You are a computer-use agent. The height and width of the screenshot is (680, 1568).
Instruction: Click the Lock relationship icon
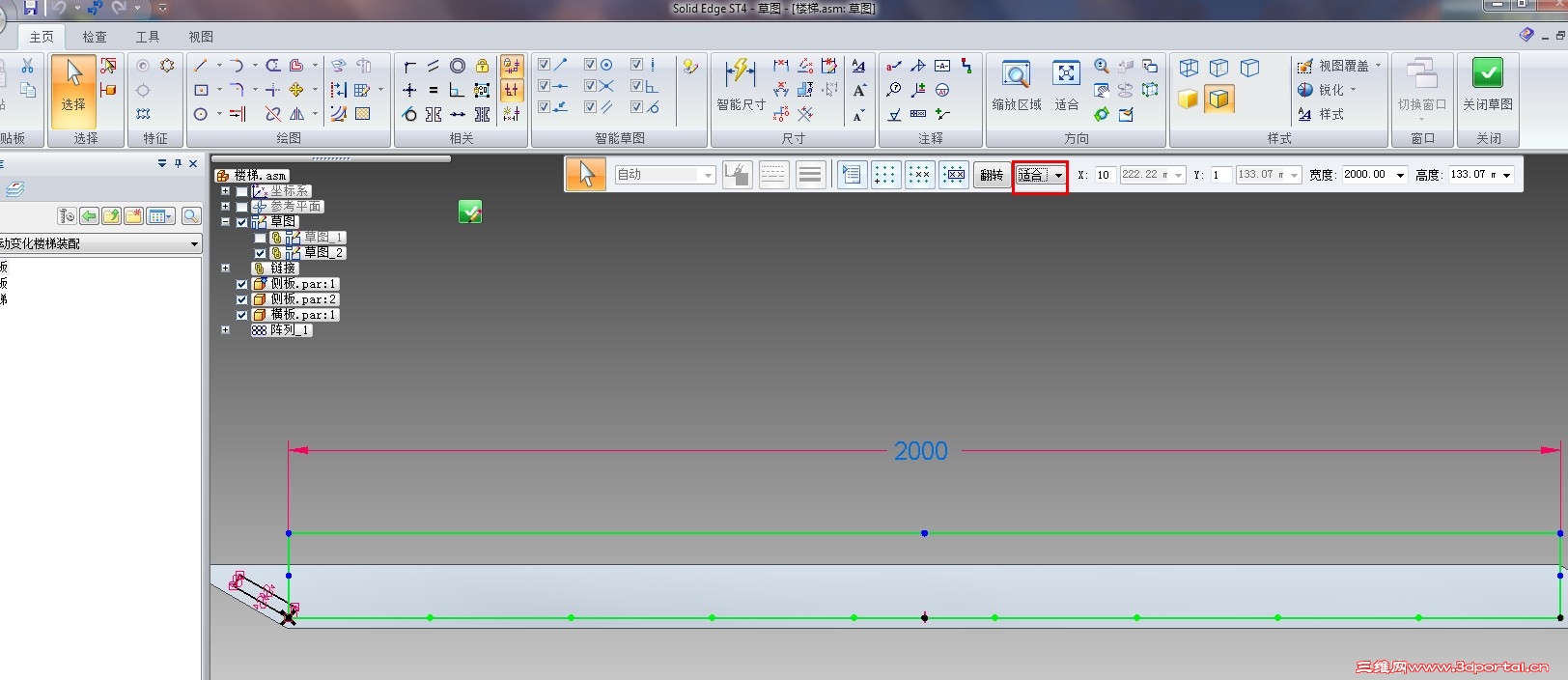coord(482,66)
